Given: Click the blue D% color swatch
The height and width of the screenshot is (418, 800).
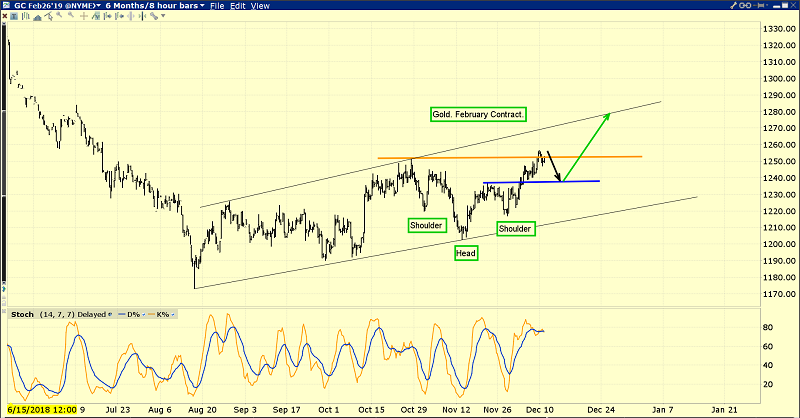Looking at the screenshot, I should tap(121, 314).
